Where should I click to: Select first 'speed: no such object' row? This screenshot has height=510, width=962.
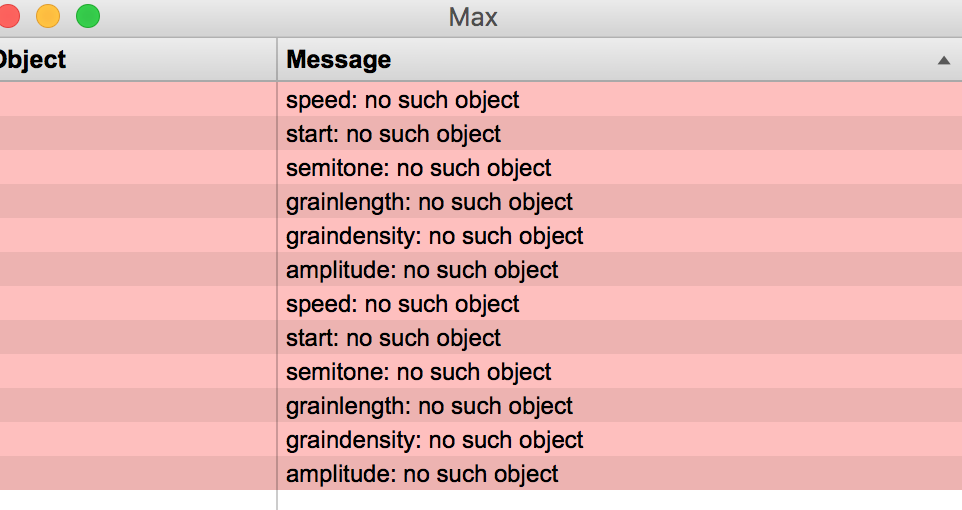[481, 99]
